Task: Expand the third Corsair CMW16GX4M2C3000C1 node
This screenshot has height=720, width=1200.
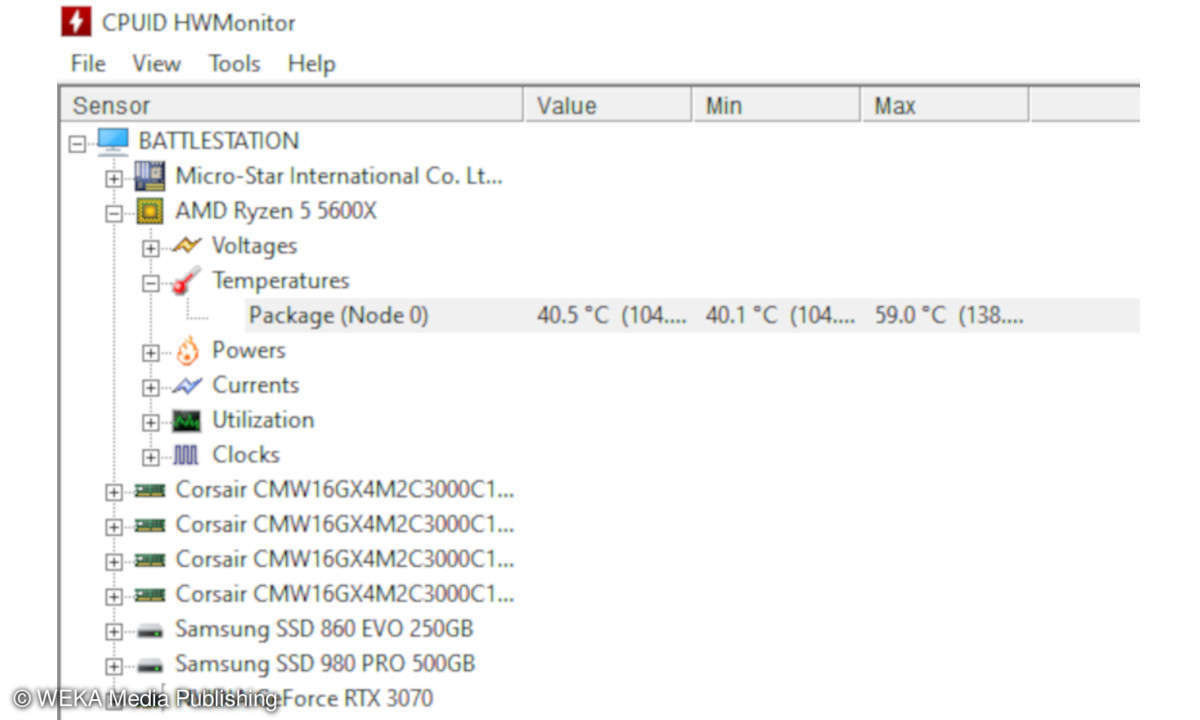Action: [x=114, y=562]
